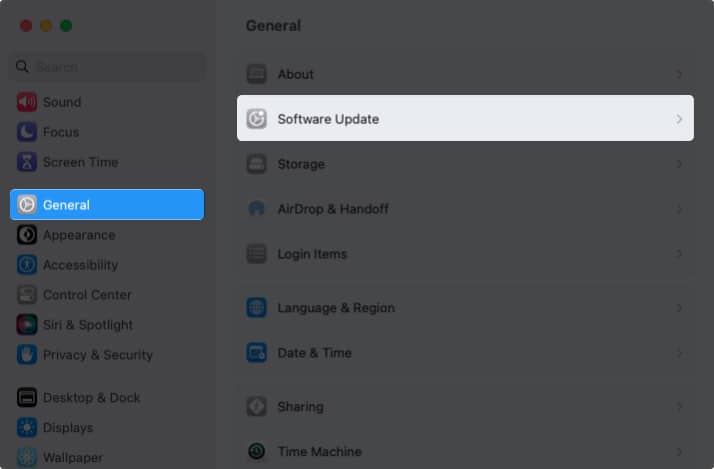Open Software Update via its chevron
This screenshot has width=714, height=469.
(x=679, y=119)
